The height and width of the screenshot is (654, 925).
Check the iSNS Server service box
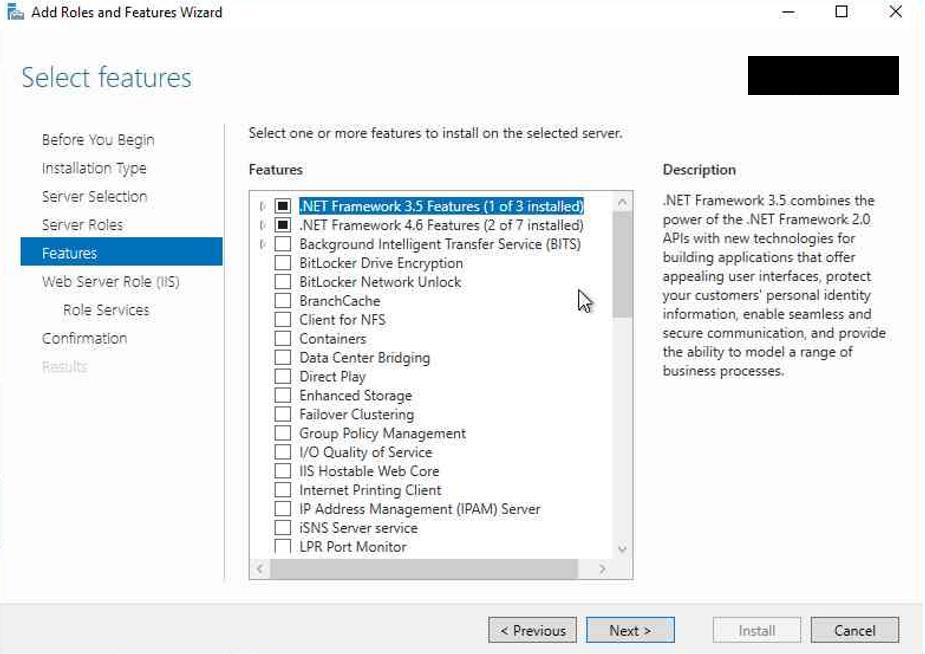click(283, 528)
